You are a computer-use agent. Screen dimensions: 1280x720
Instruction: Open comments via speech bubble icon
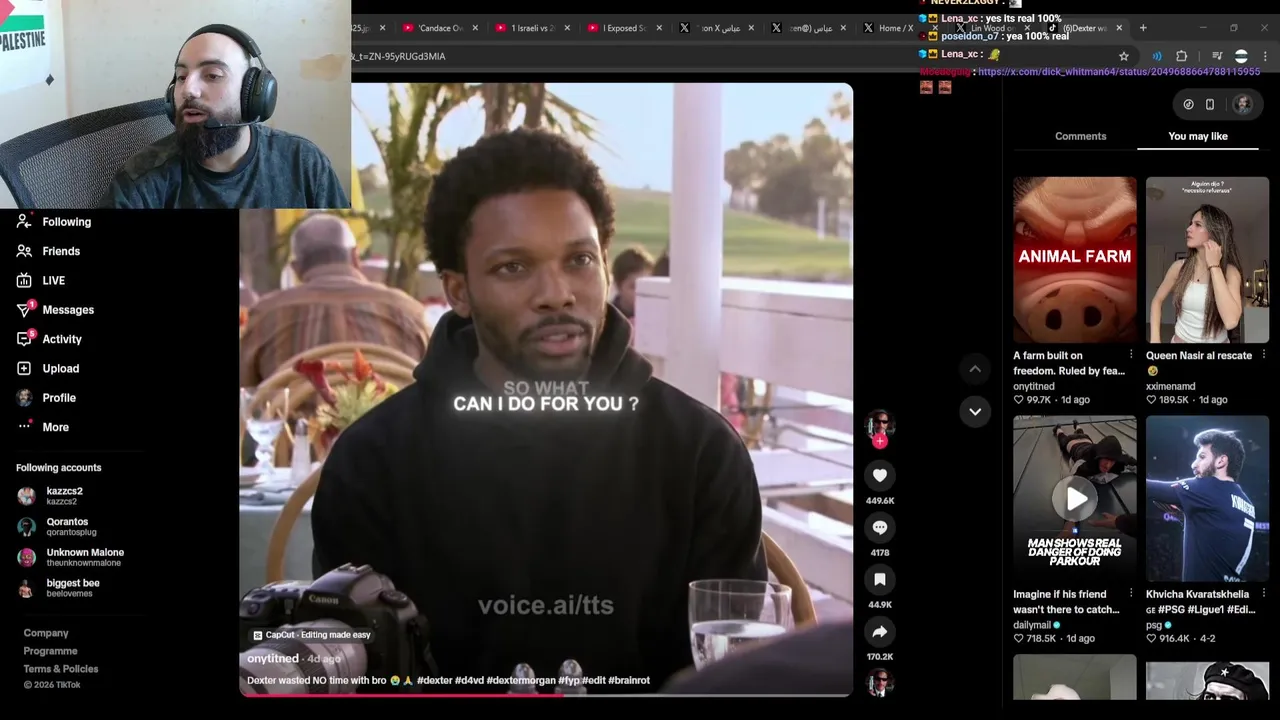click(880, 528)
